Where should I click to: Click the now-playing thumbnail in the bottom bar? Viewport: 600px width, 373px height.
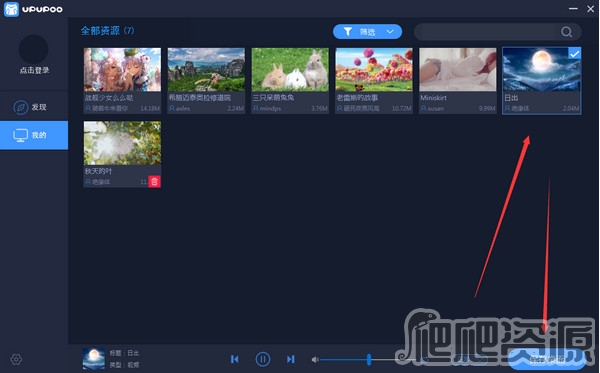click(x=94, y=359)
